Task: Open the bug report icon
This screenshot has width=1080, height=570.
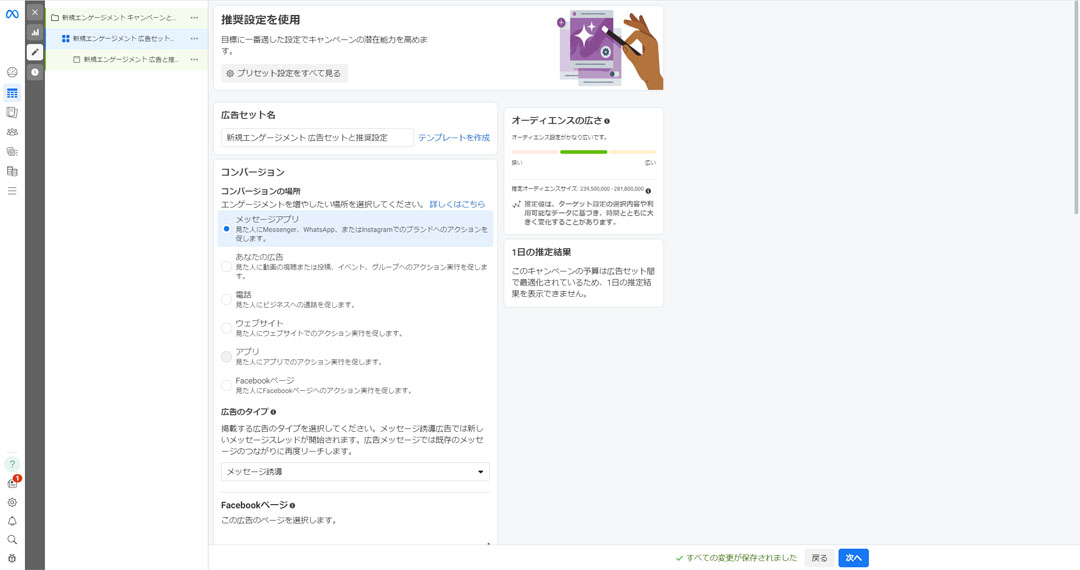Action: point(12,558)
